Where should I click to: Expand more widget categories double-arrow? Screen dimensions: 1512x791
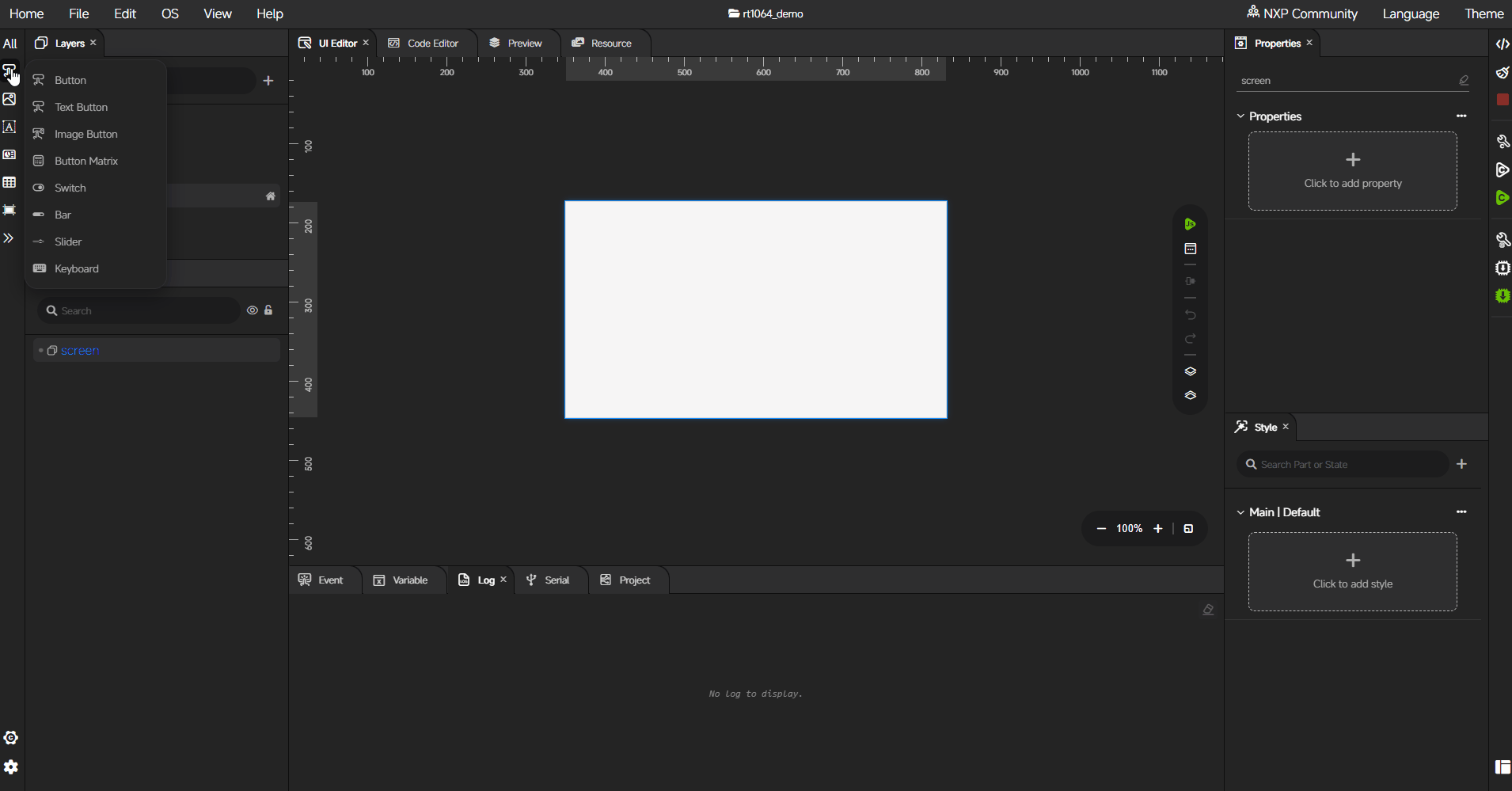pyautogui.click(x=9, y=238)
